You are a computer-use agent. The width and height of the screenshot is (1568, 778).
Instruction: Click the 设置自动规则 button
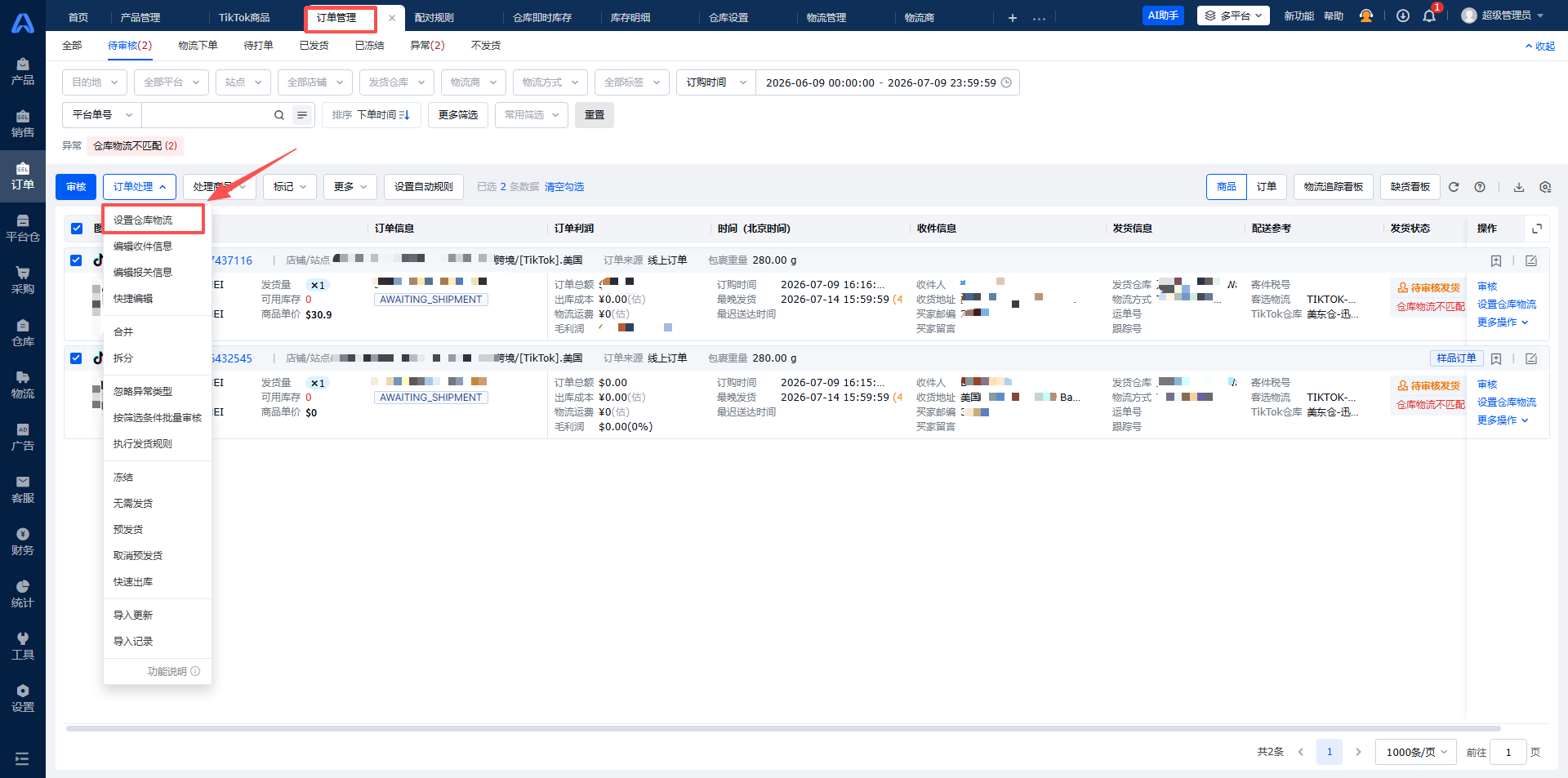[424, 187]
